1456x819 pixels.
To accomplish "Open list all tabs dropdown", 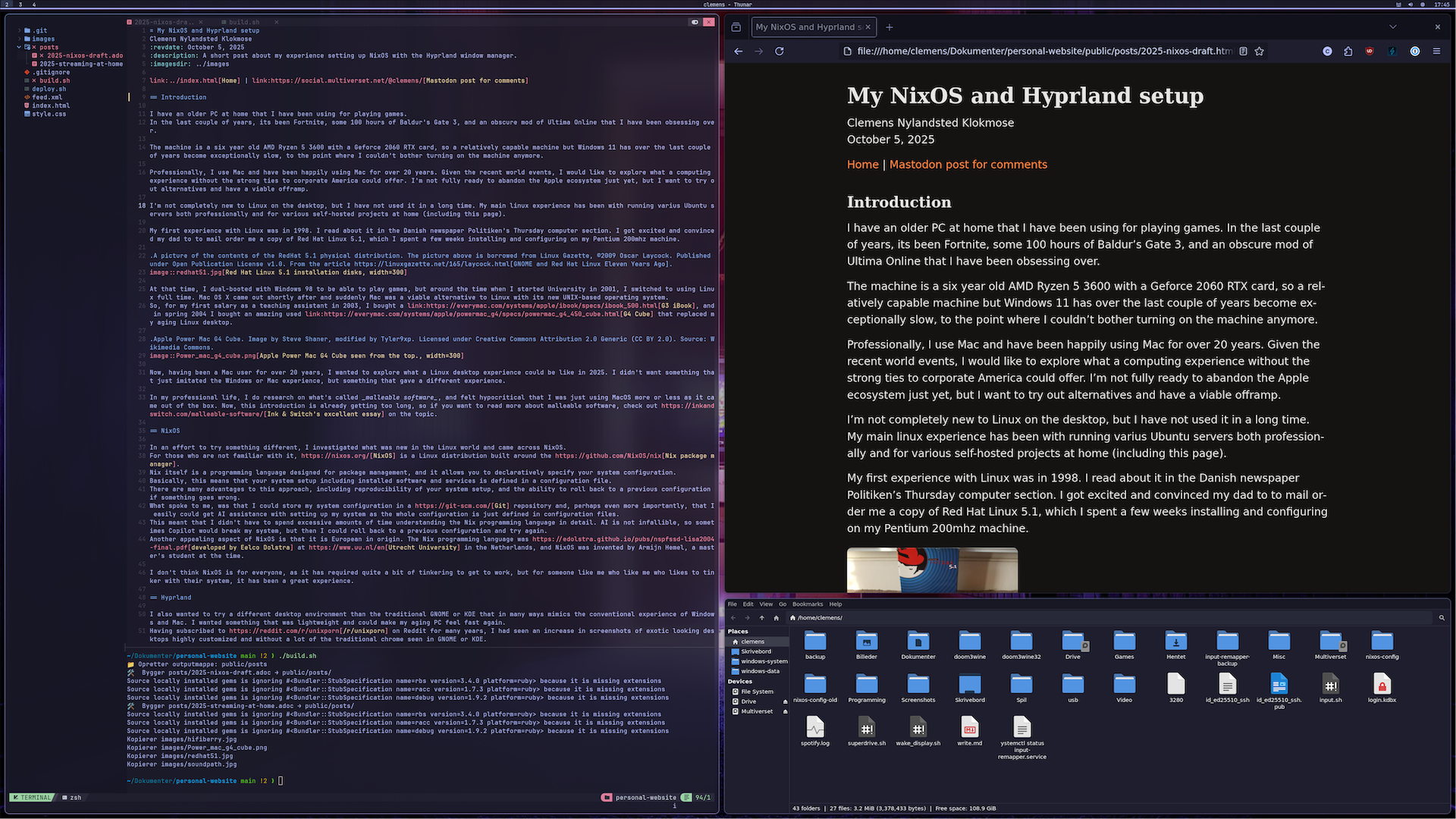I will pyautogui.click(x=1392, y=27).
